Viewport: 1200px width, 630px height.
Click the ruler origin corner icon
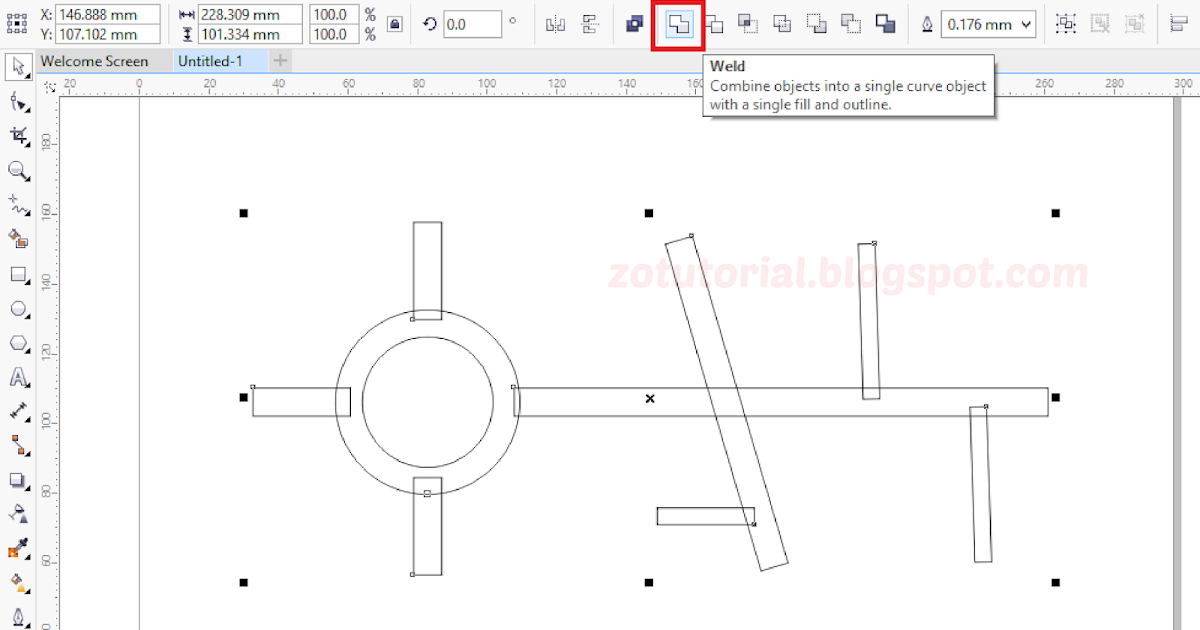pyautogui.click(x=50, y=88)
